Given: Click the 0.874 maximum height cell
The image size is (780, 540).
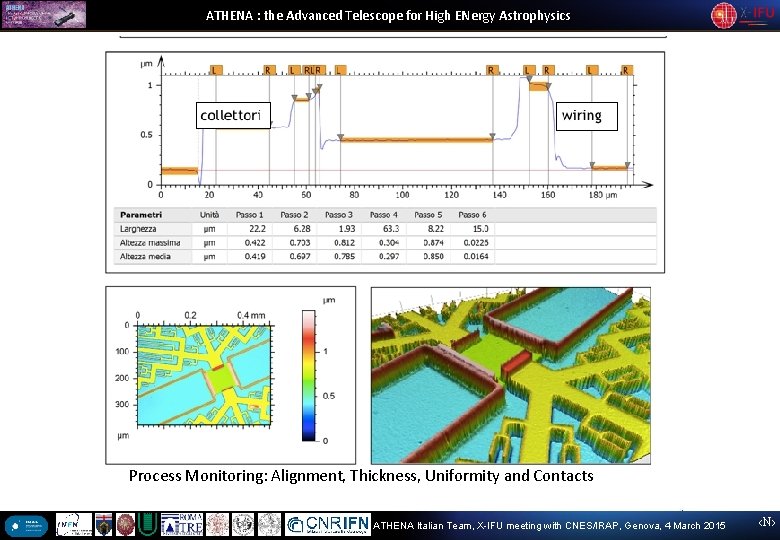Looking at the screenshot, I should (433, 243).
